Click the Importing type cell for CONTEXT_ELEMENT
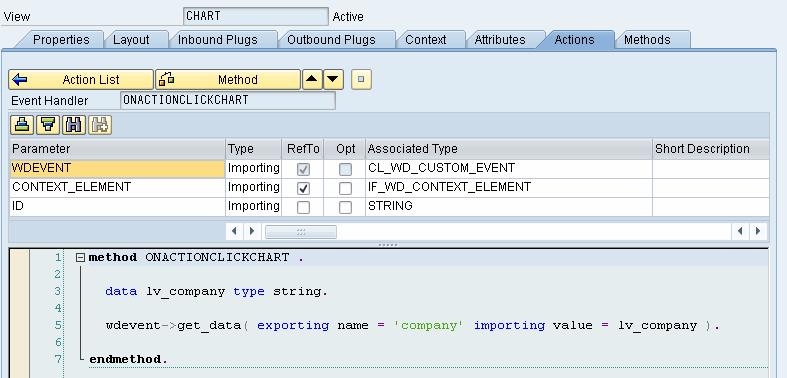The height and width of the screenshot is (378, 787). pos(253,187)
